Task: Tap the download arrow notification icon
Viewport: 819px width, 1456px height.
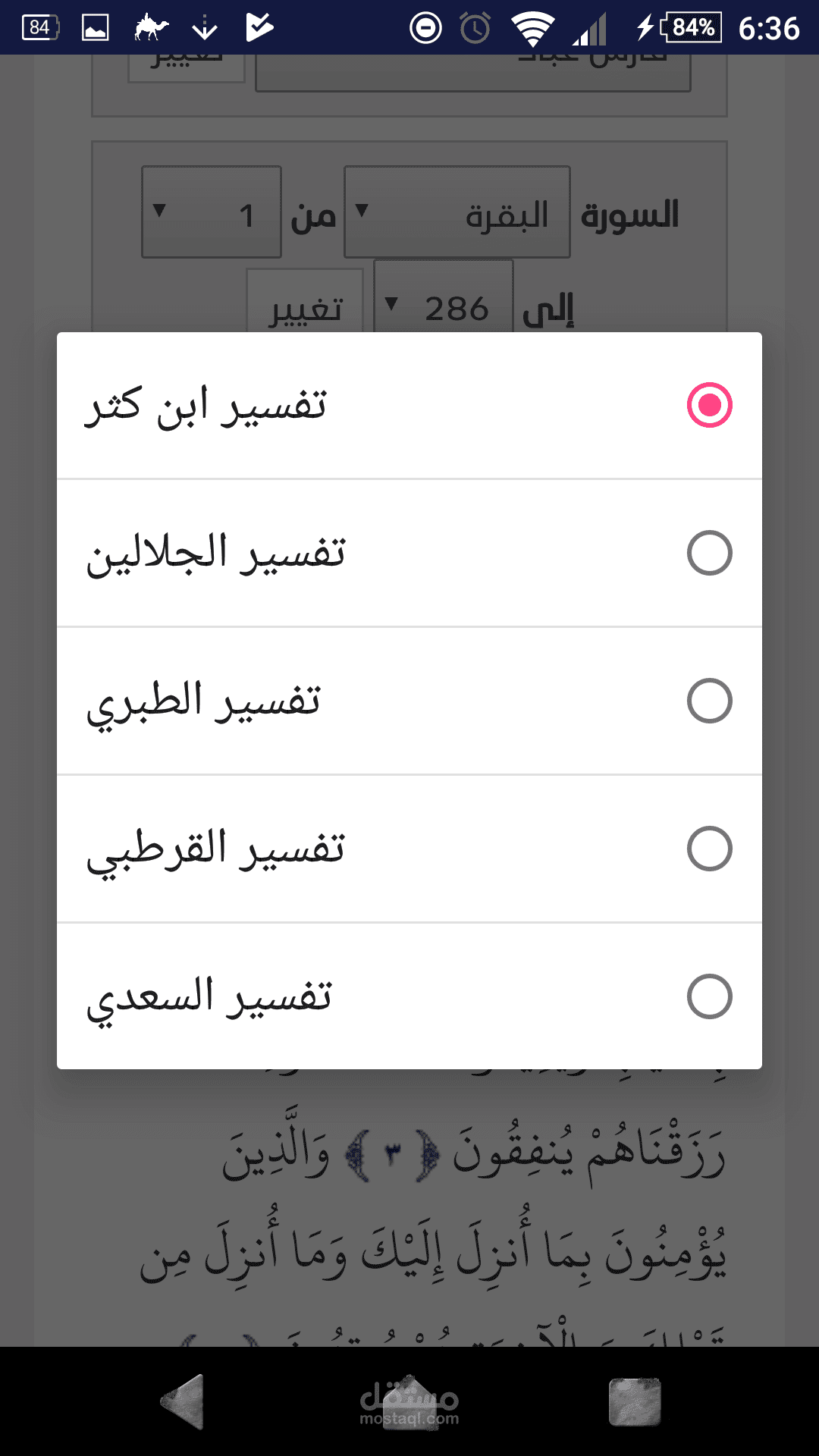Action: tap(205, 29)
